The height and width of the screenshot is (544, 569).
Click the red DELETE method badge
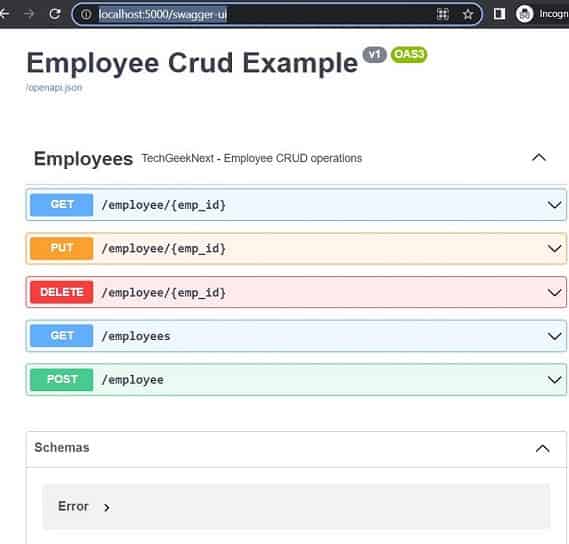[62, 292]
